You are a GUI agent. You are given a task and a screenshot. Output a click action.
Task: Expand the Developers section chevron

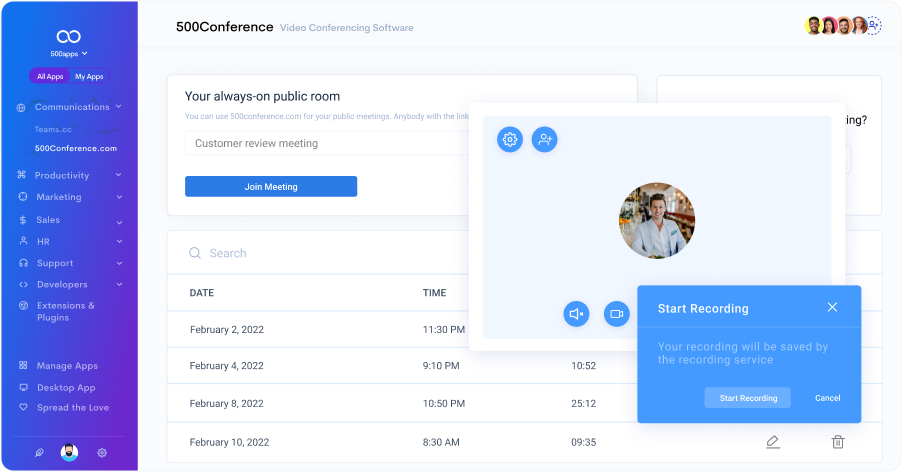click(119, 285)
